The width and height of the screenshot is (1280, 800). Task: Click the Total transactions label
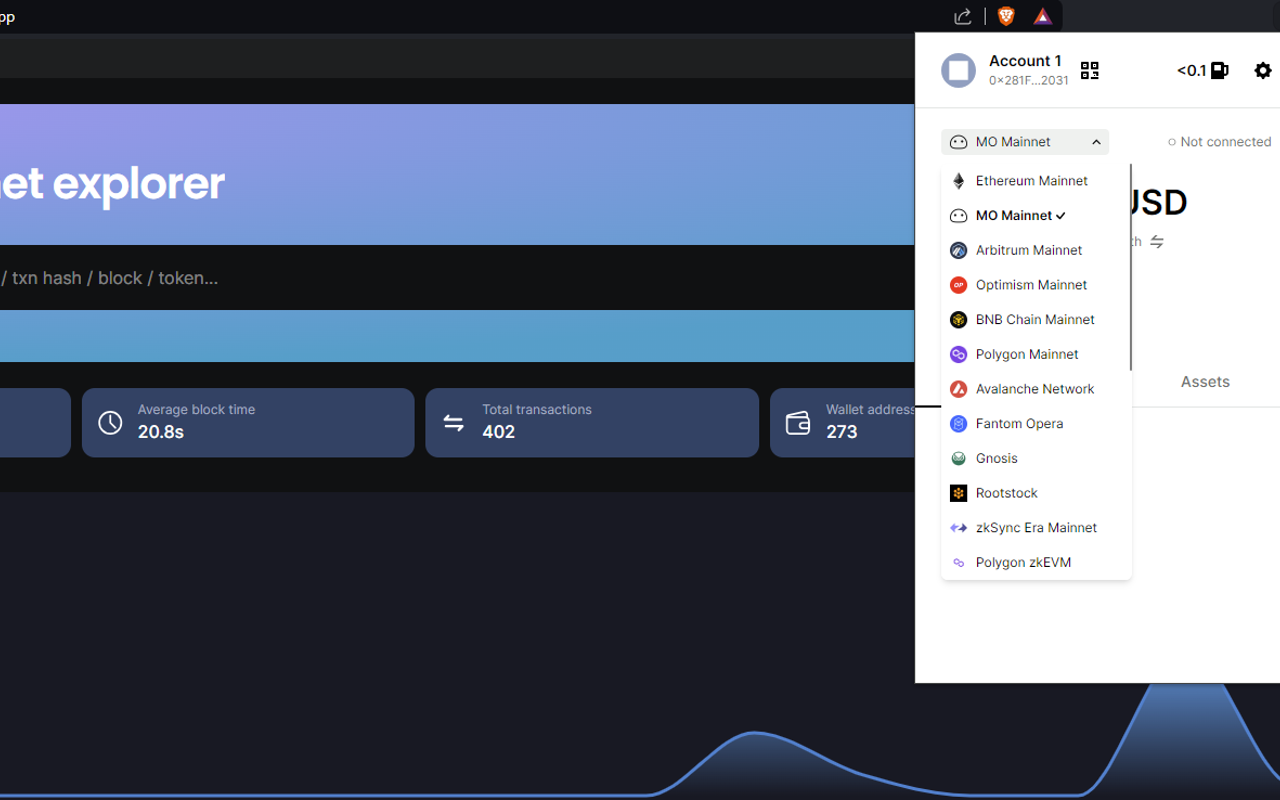(x=537, y=409)
